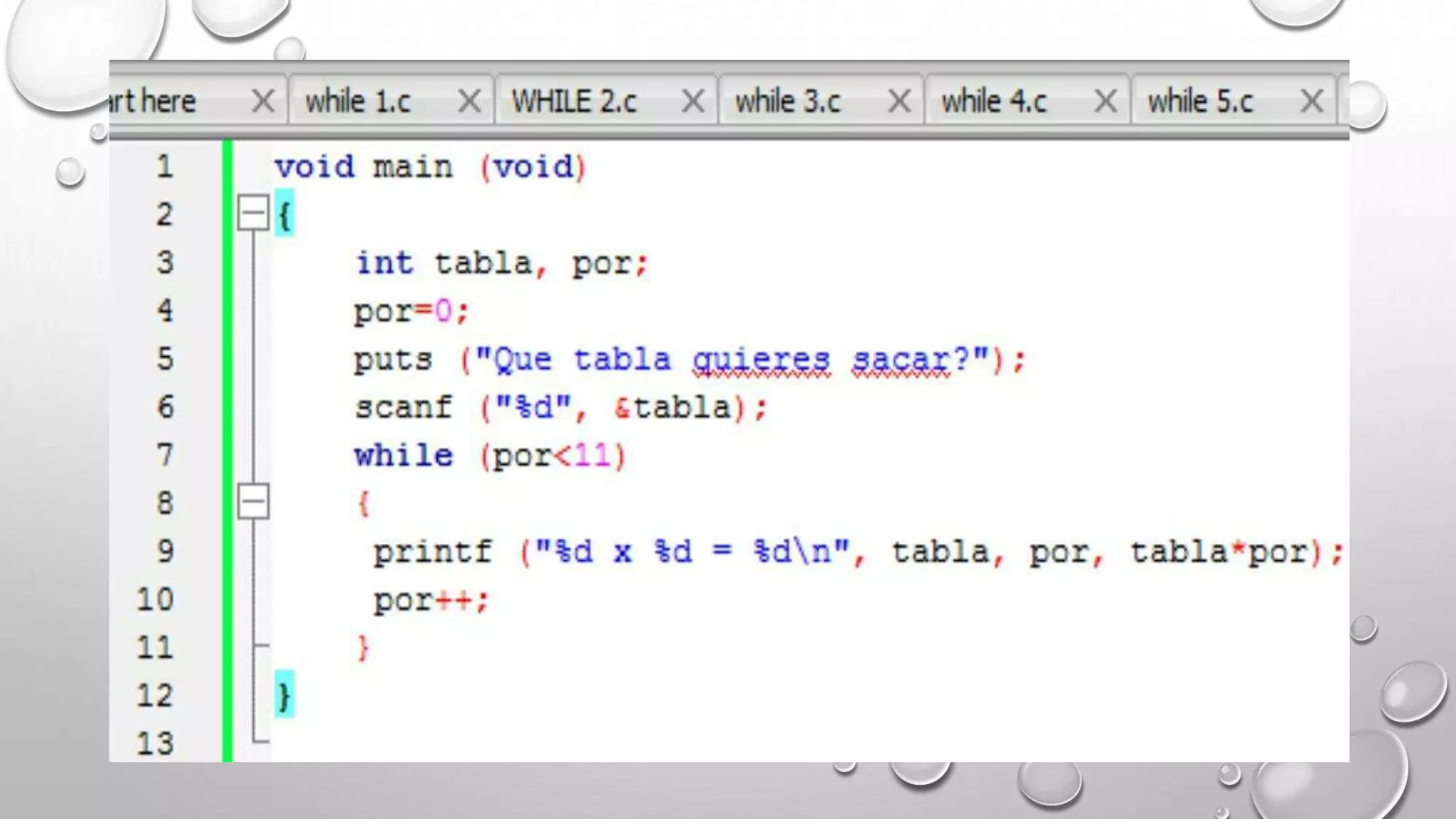Place cursor on the 'printf' statement
The image size is (1456, 819).
pyautogui.click(x=432, y=552)
